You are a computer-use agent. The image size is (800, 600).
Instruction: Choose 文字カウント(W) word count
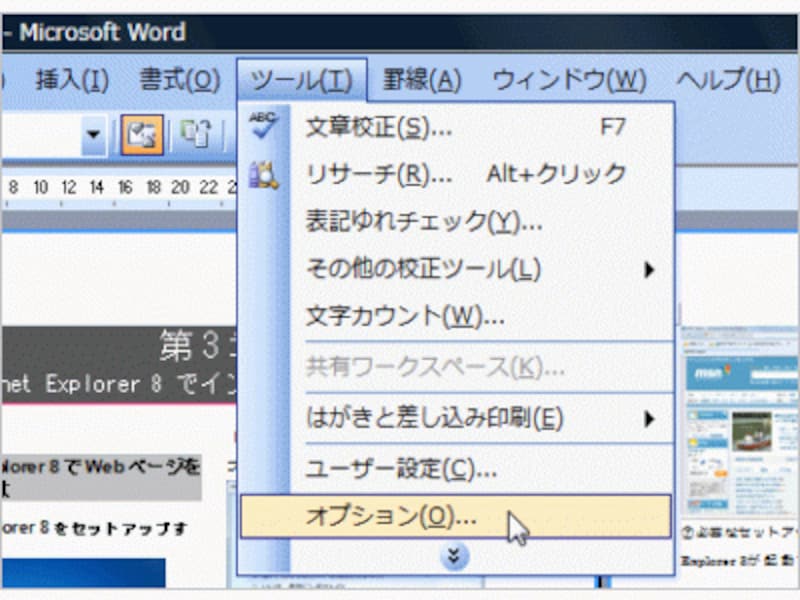pyautogui.click(x=457, y=316)
